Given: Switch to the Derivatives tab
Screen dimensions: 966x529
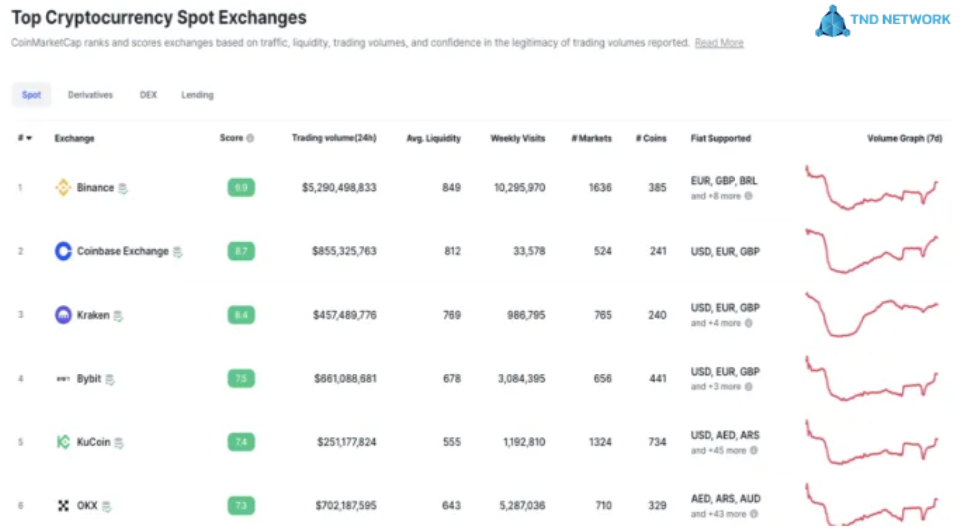Looking at the screenshot, I should pos(90,95).
